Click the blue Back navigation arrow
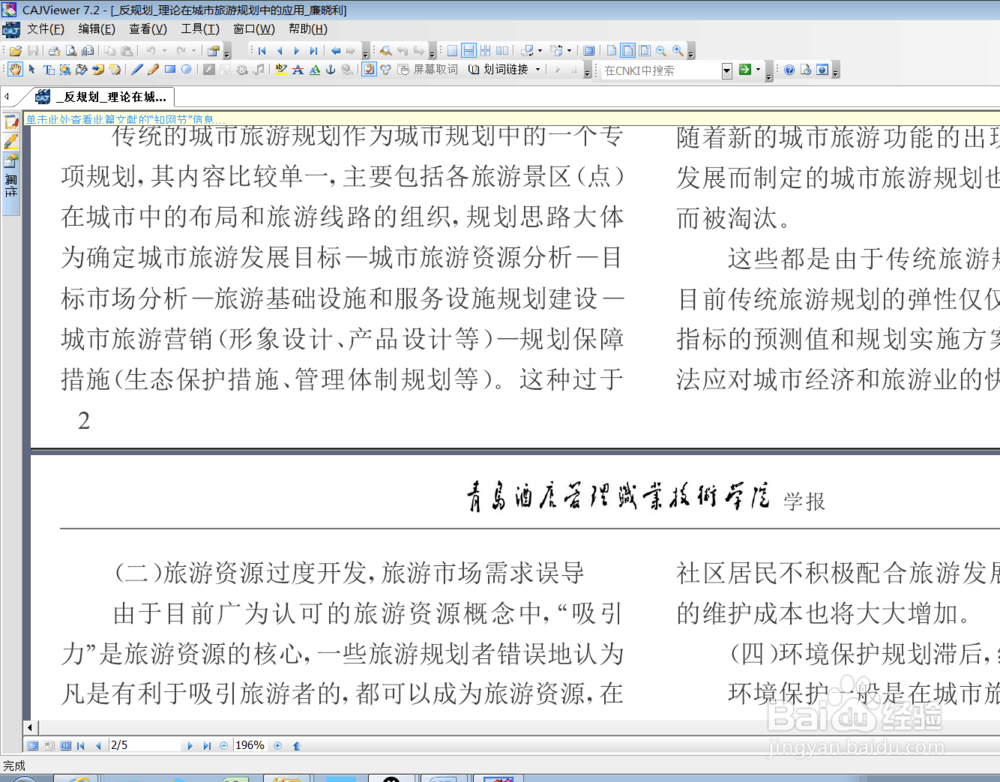The image size is (1000, 782). tap(335, 50)
